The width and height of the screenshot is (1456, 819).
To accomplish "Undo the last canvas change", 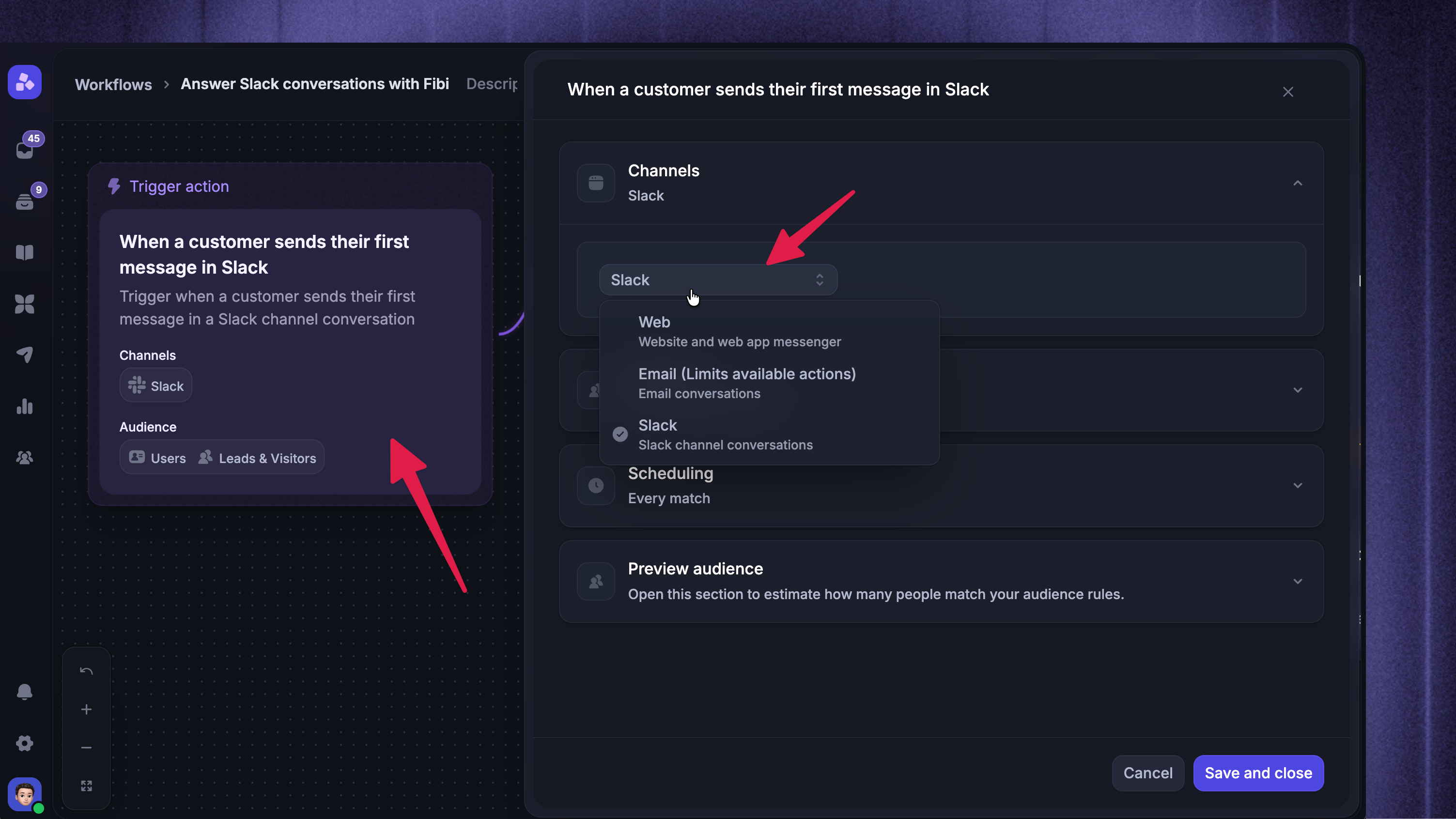I will pos(86,671).
